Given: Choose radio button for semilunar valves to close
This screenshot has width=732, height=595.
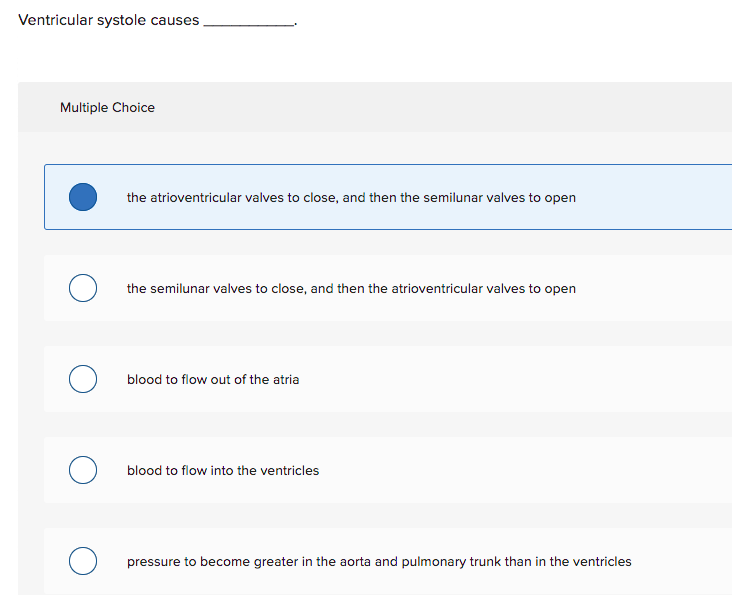Looking at the screenshot, I should [83, 288].
